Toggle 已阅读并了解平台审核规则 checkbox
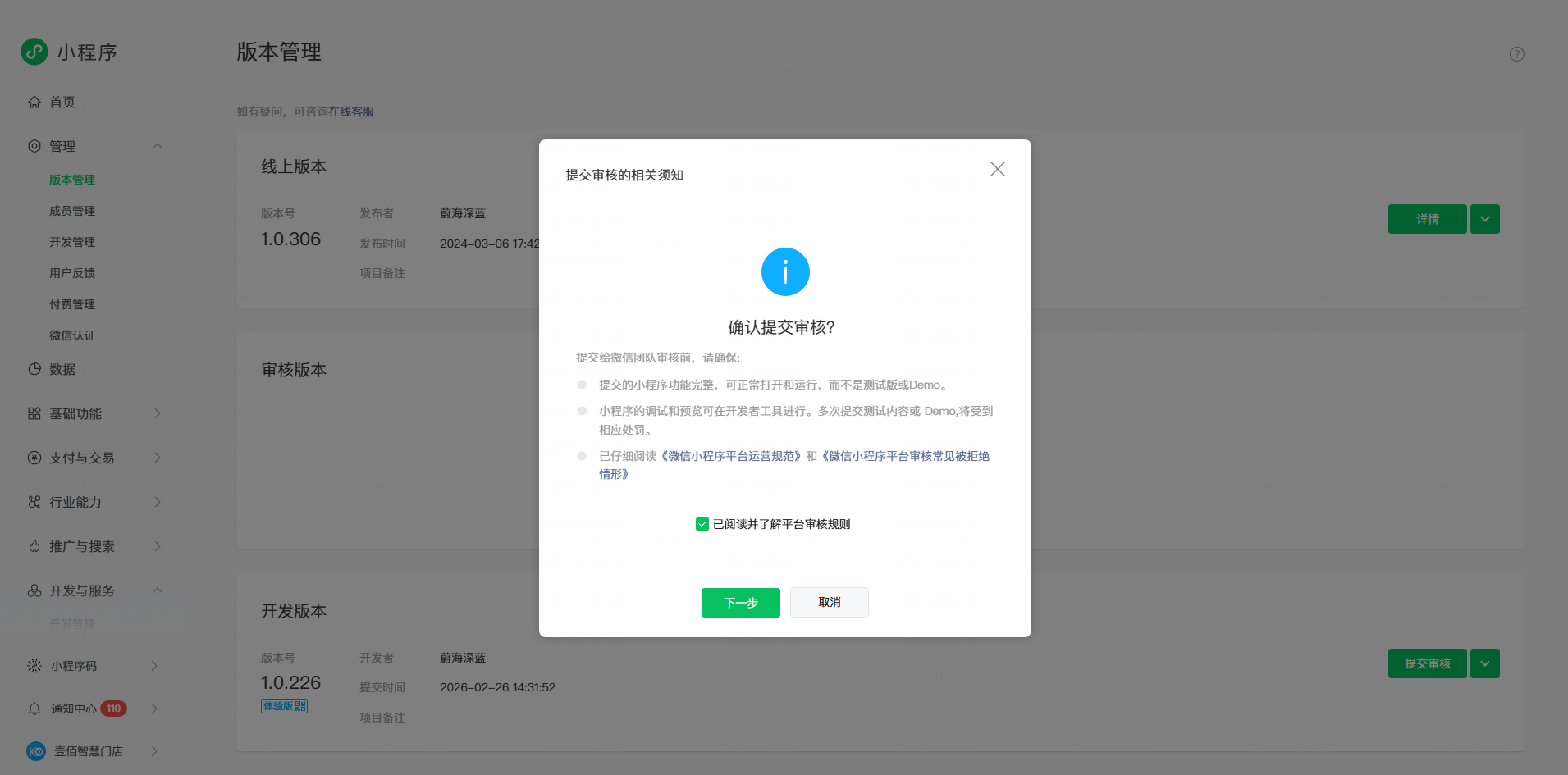This screenshot has height=775, width=1568. tap(702, 524)
